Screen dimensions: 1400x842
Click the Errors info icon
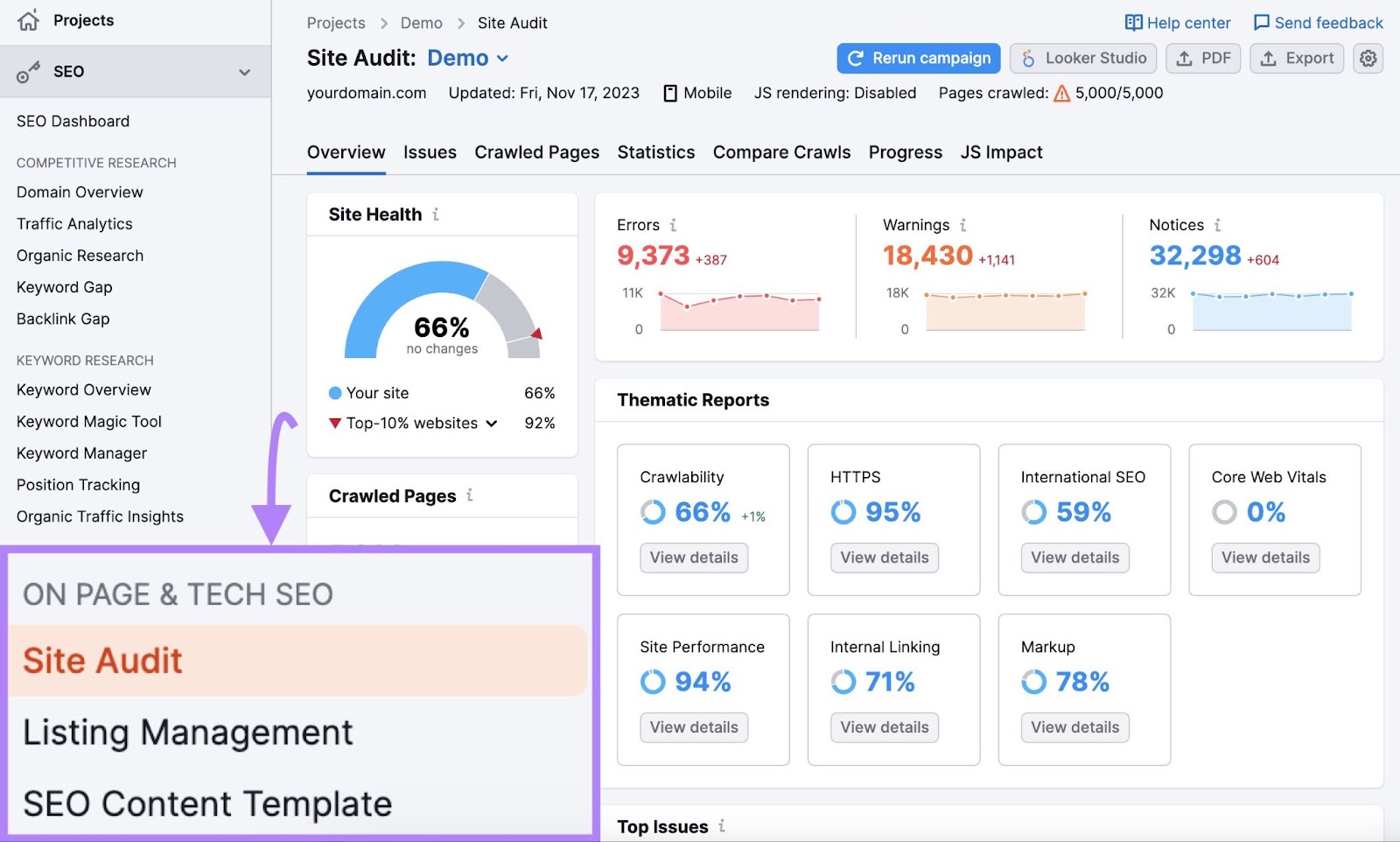[672, 225]
